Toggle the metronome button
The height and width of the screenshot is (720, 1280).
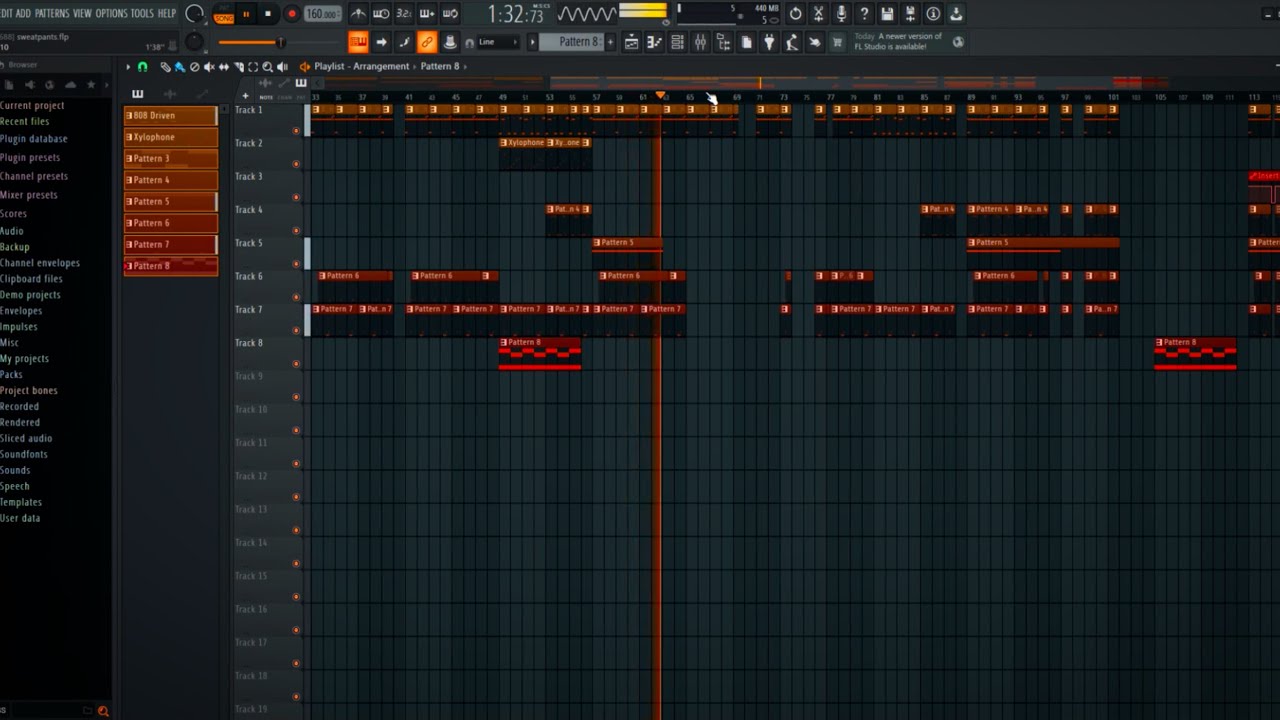tap(358, 14)
